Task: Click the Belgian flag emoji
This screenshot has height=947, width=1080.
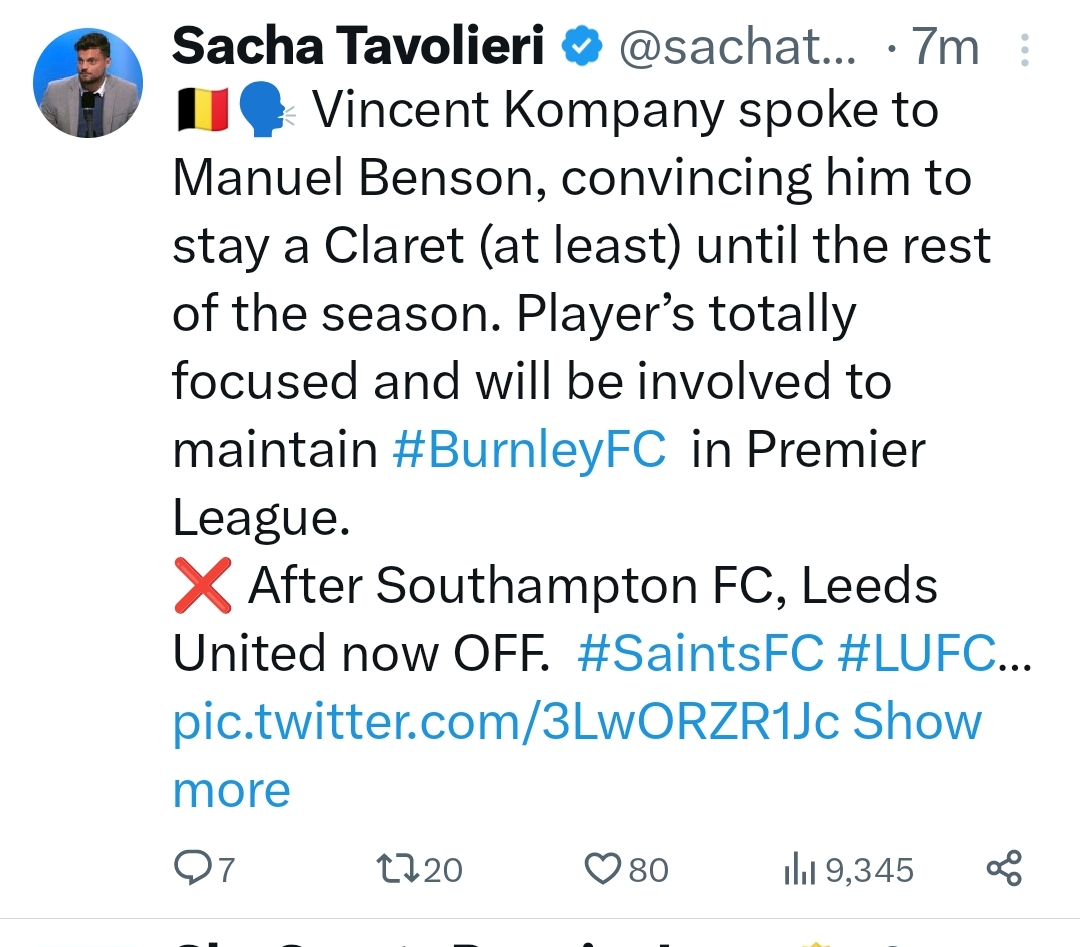Action: tap(203, 110)
